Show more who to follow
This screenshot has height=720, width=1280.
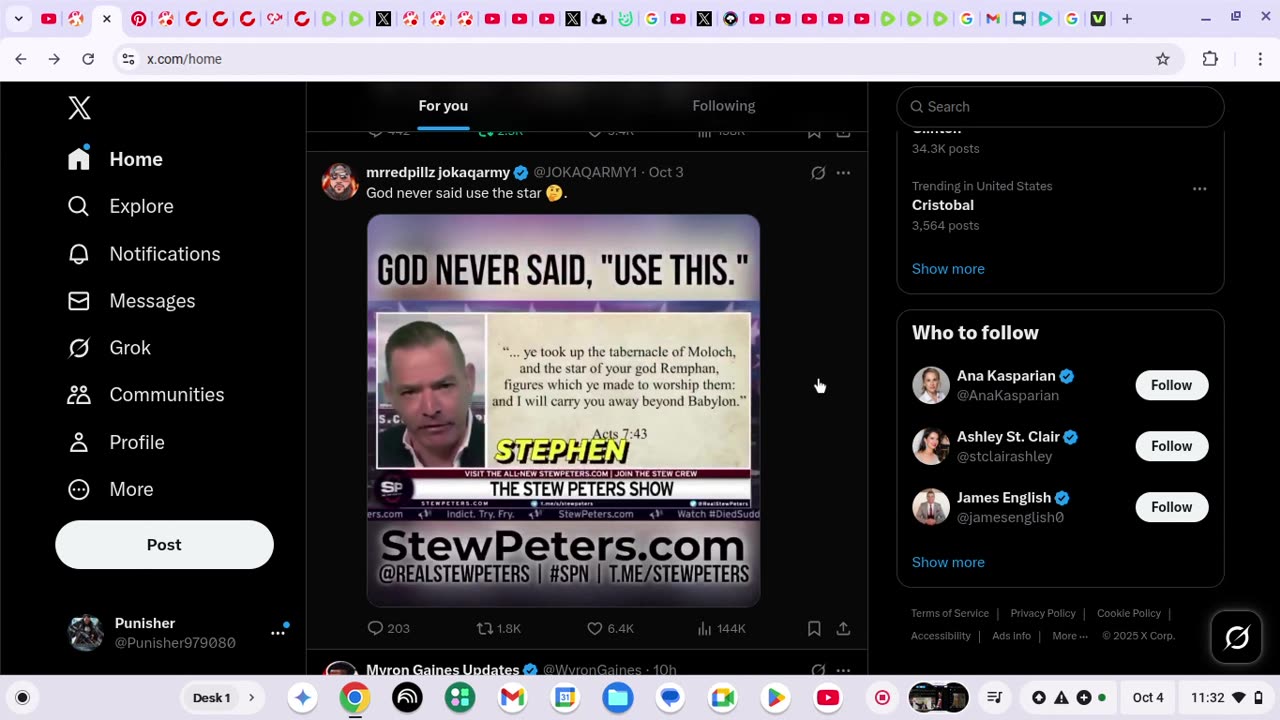pyautogui.click(x=948, y=562)
